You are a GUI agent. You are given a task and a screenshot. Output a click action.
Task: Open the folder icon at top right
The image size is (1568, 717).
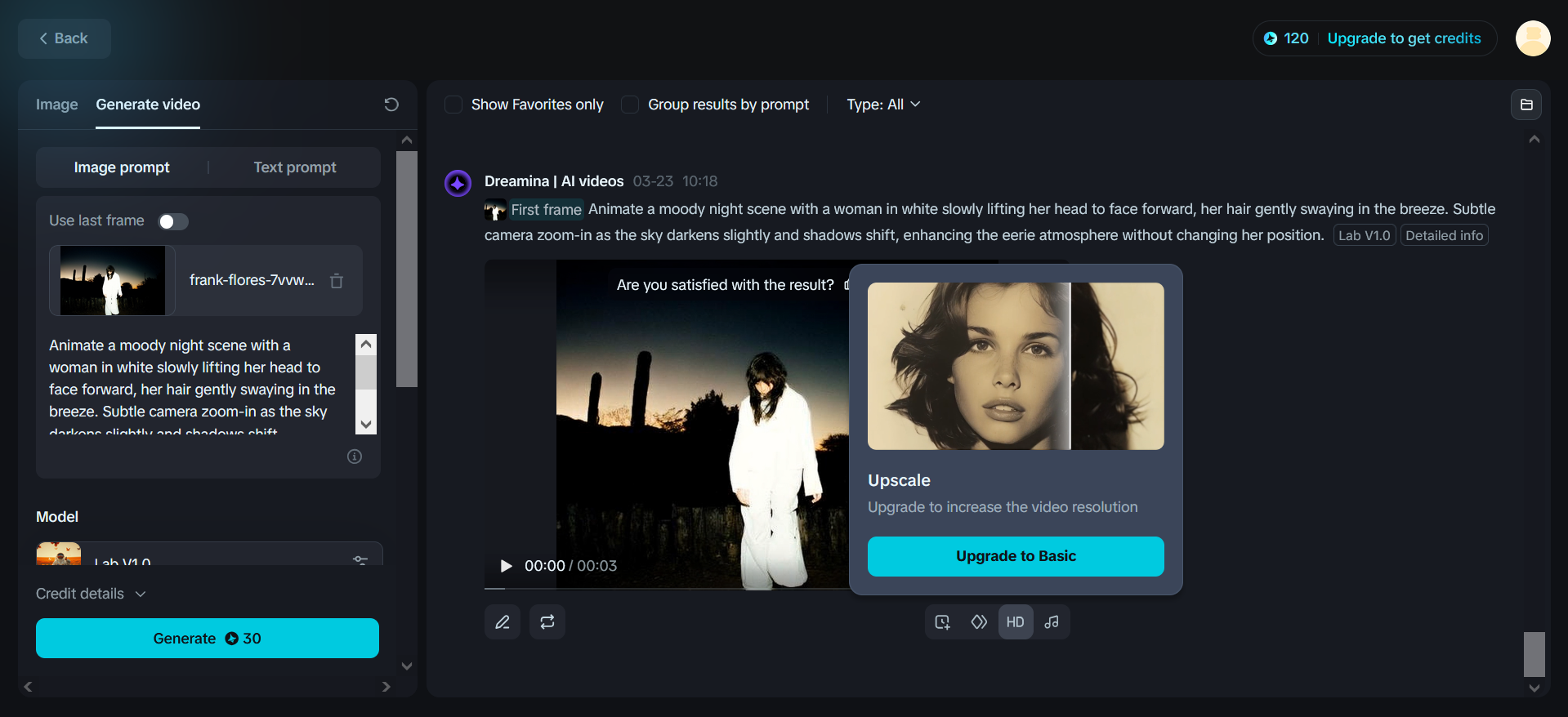pyautogui.click(x=1526, y=105)
